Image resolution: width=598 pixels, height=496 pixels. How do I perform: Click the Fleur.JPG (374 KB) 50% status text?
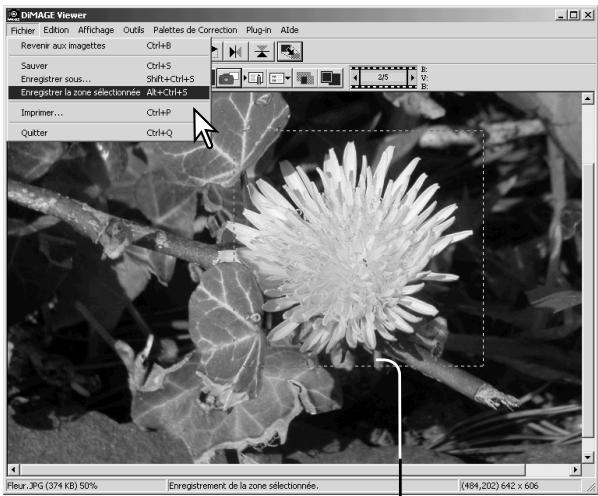(52, 486)
